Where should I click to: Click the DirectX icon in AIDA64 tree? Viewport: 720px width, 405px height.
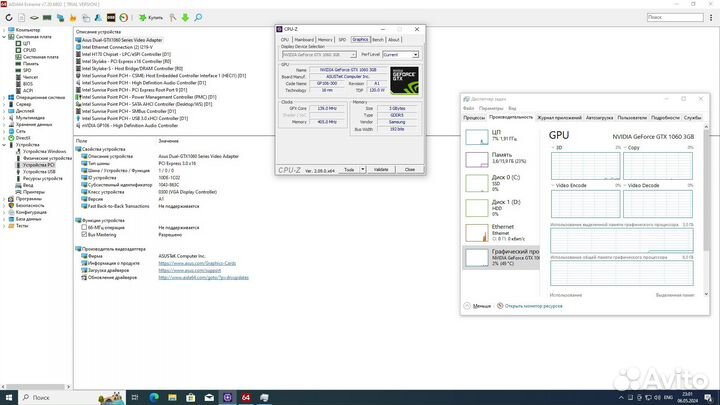(11, 138)
